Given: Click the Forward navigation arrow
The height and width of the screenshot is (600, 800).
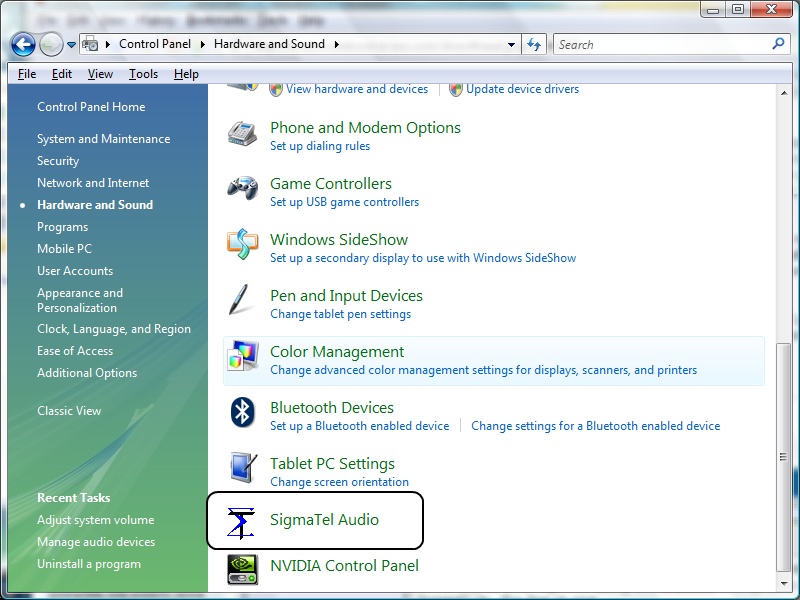Looking at the screenshot, I should pyautogui.click(x=51, y=45).
